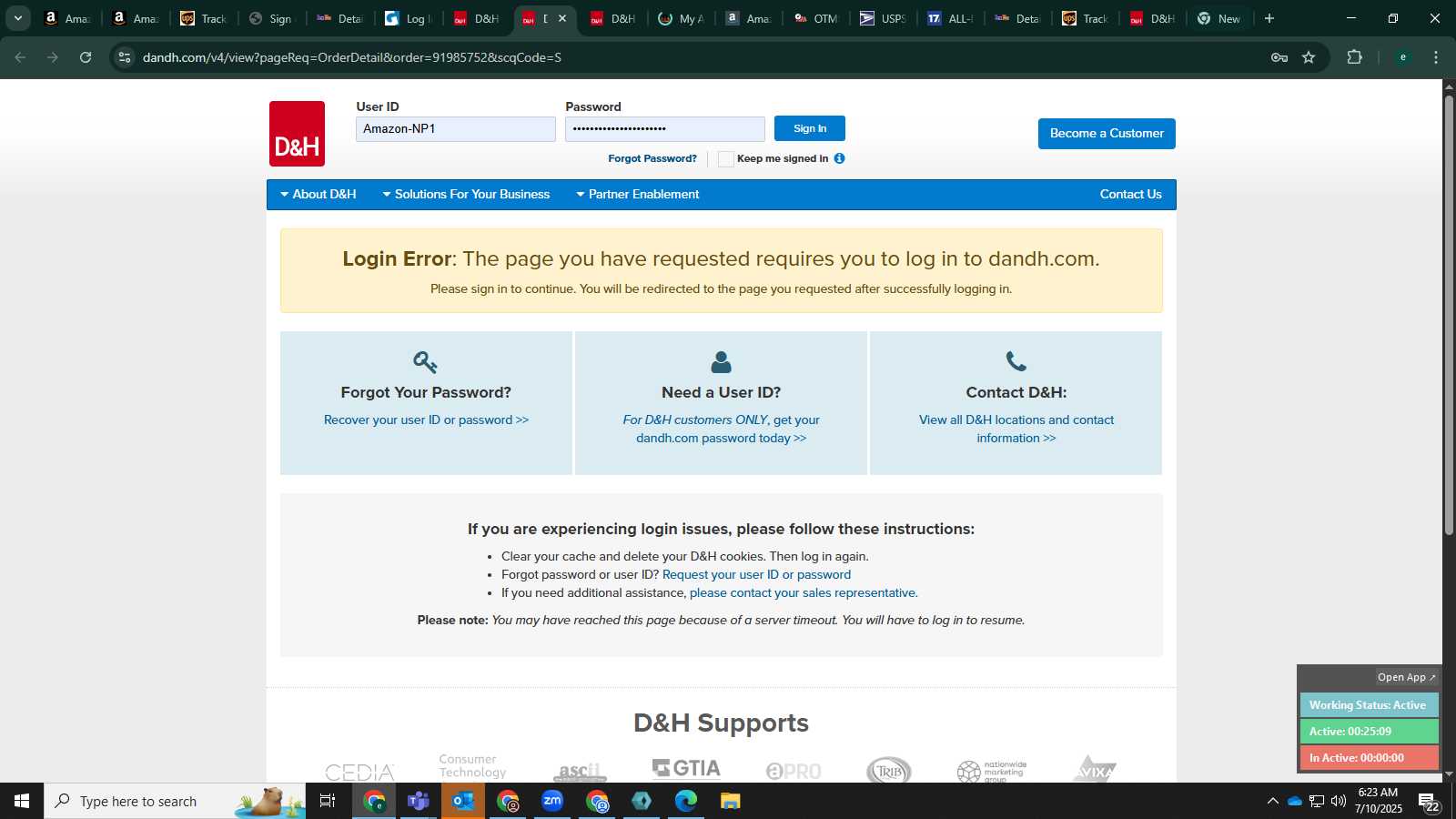Click the Password input field
The height and width of the screenshot is (819, 1456).
point(665,129)
